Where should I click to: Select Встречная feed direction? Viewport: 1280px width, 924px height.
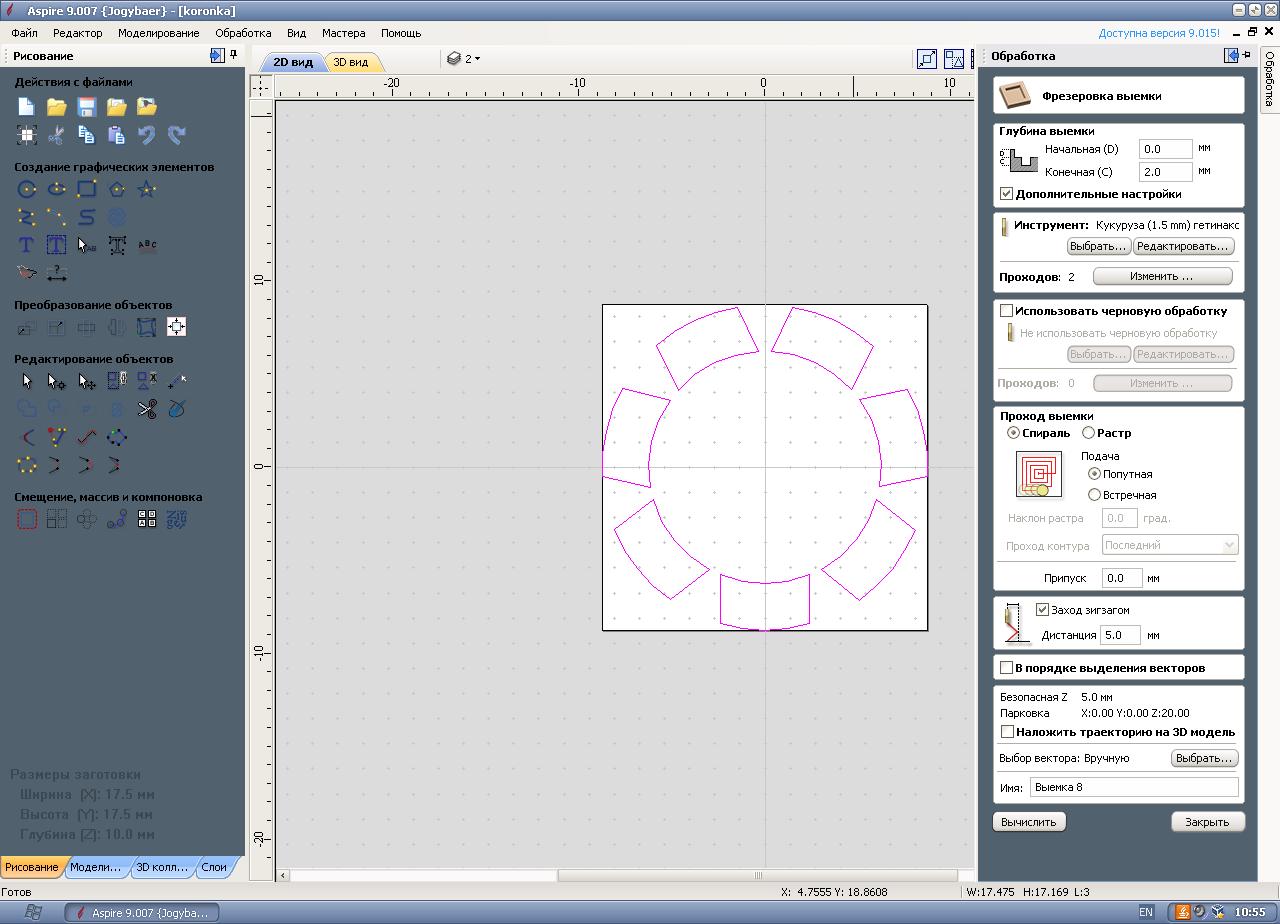[x=1094, y=495]
